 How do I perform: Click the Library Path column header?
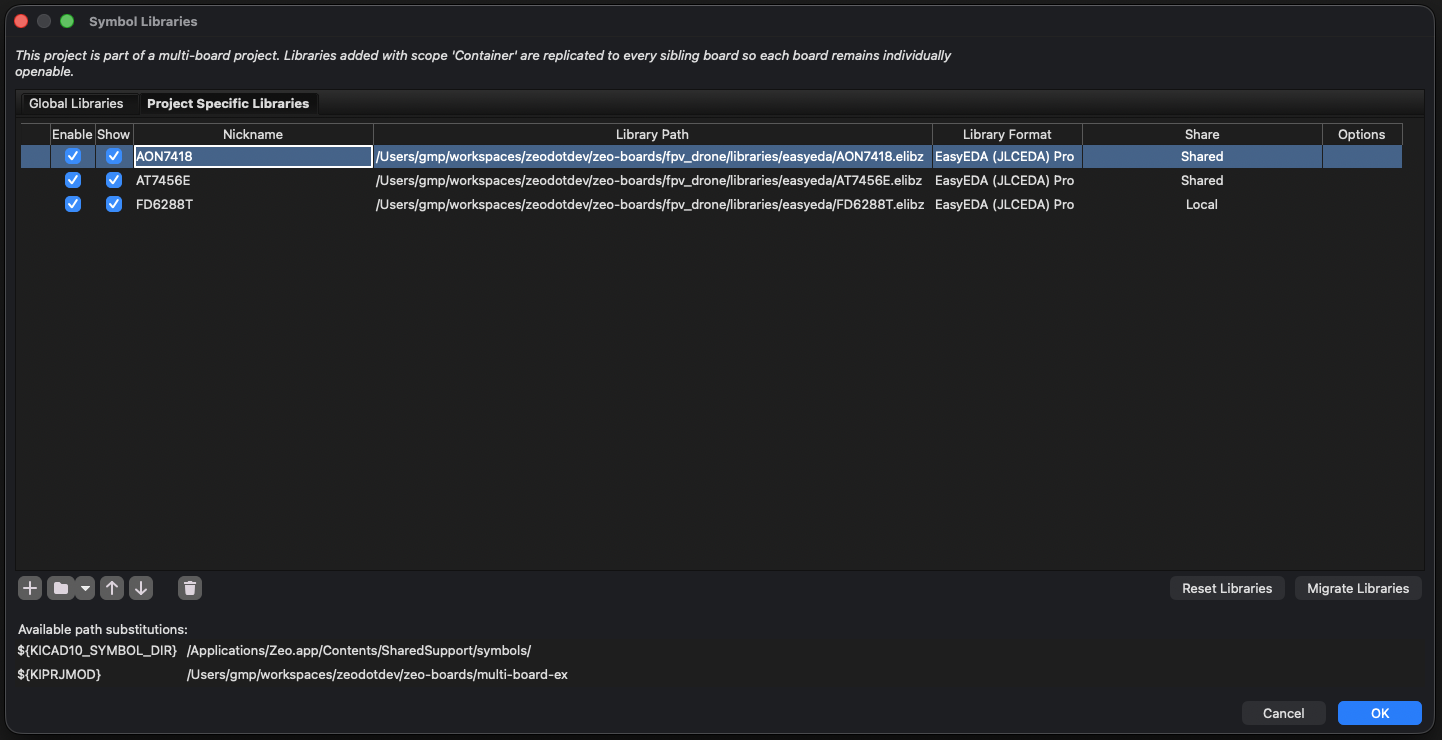click(653, 134)
